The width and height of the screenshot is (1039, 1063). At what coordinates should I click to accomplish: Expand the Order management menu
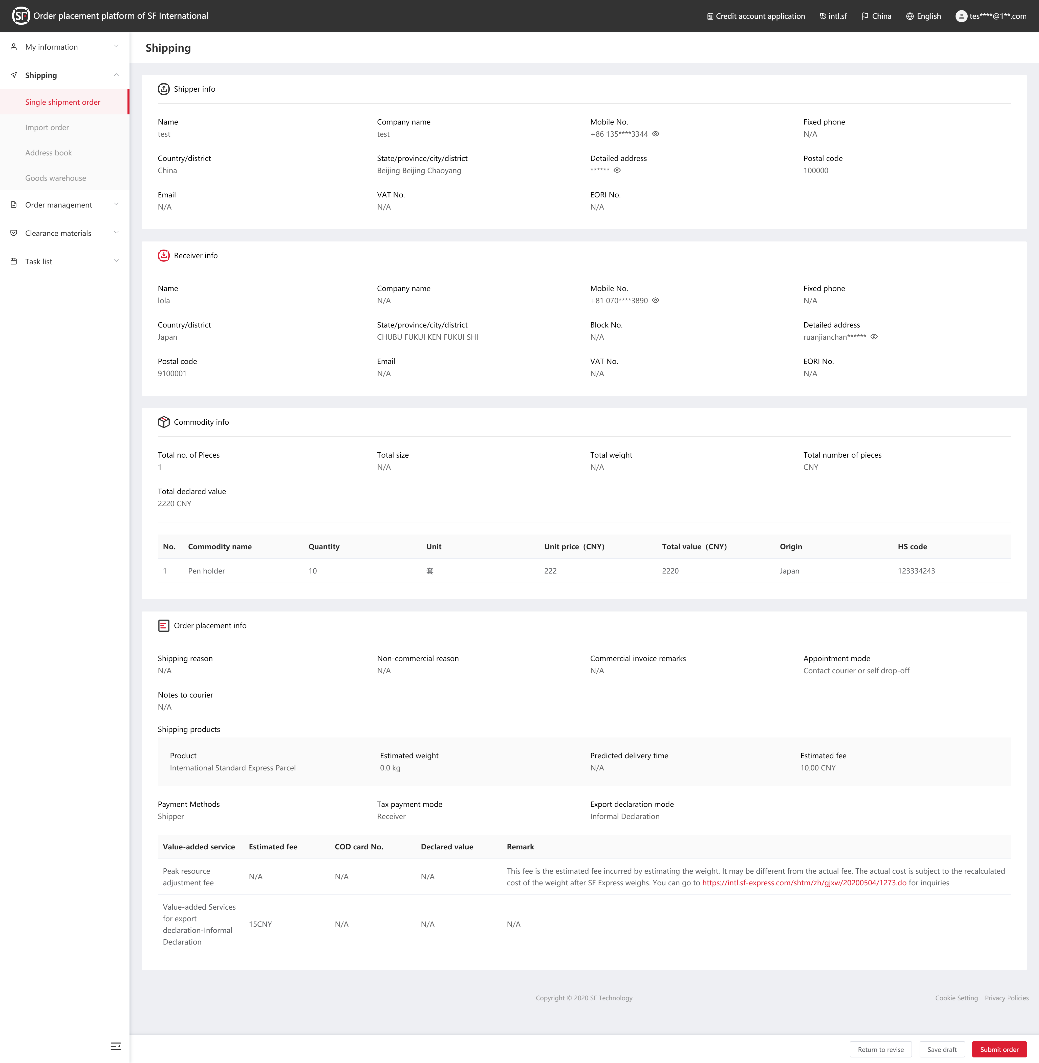click(x=64, y=205)
